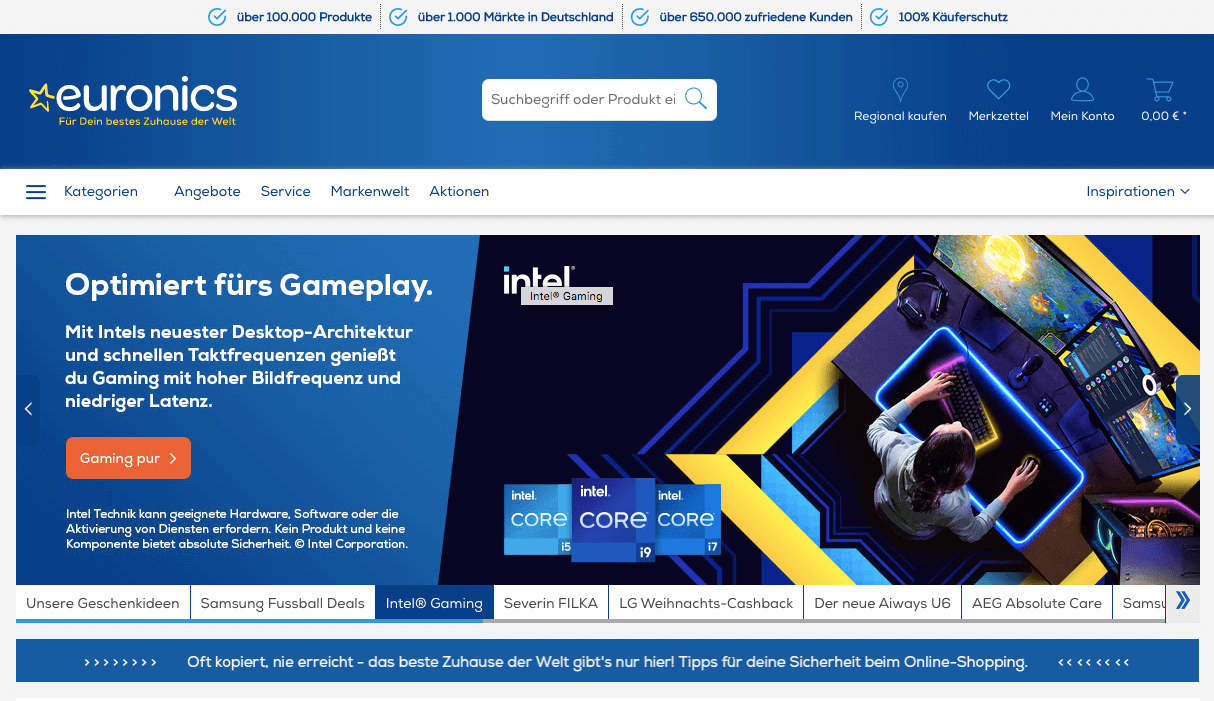Click the 'Optimiert fürs Gameplay.' headline
Screen dimensions: 1214x701
coord(249,286)
